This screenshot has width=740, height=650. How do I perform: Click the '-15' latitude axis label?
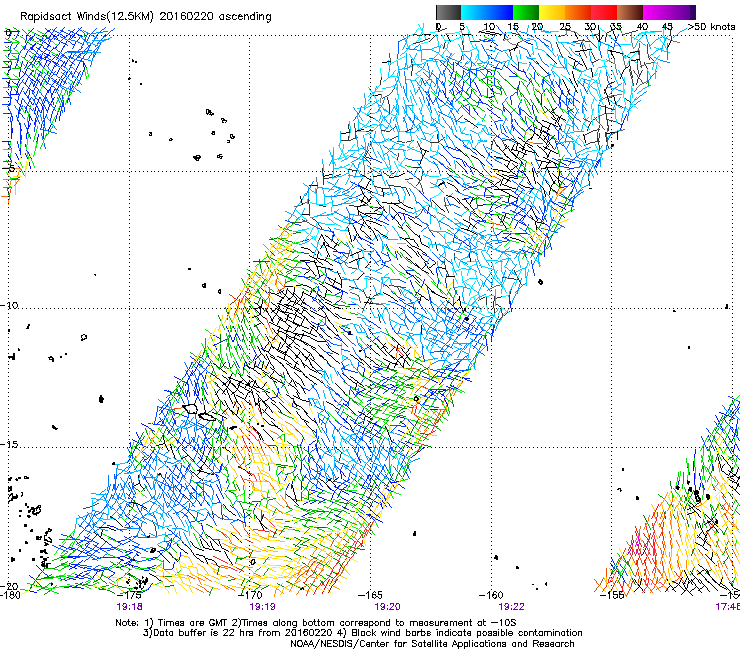click(x=9, y=444)
